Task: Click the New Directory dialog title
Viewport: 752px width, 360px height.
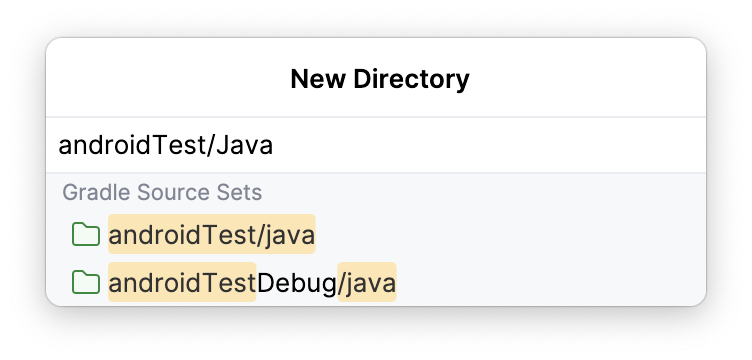Action: click(380, 79)
